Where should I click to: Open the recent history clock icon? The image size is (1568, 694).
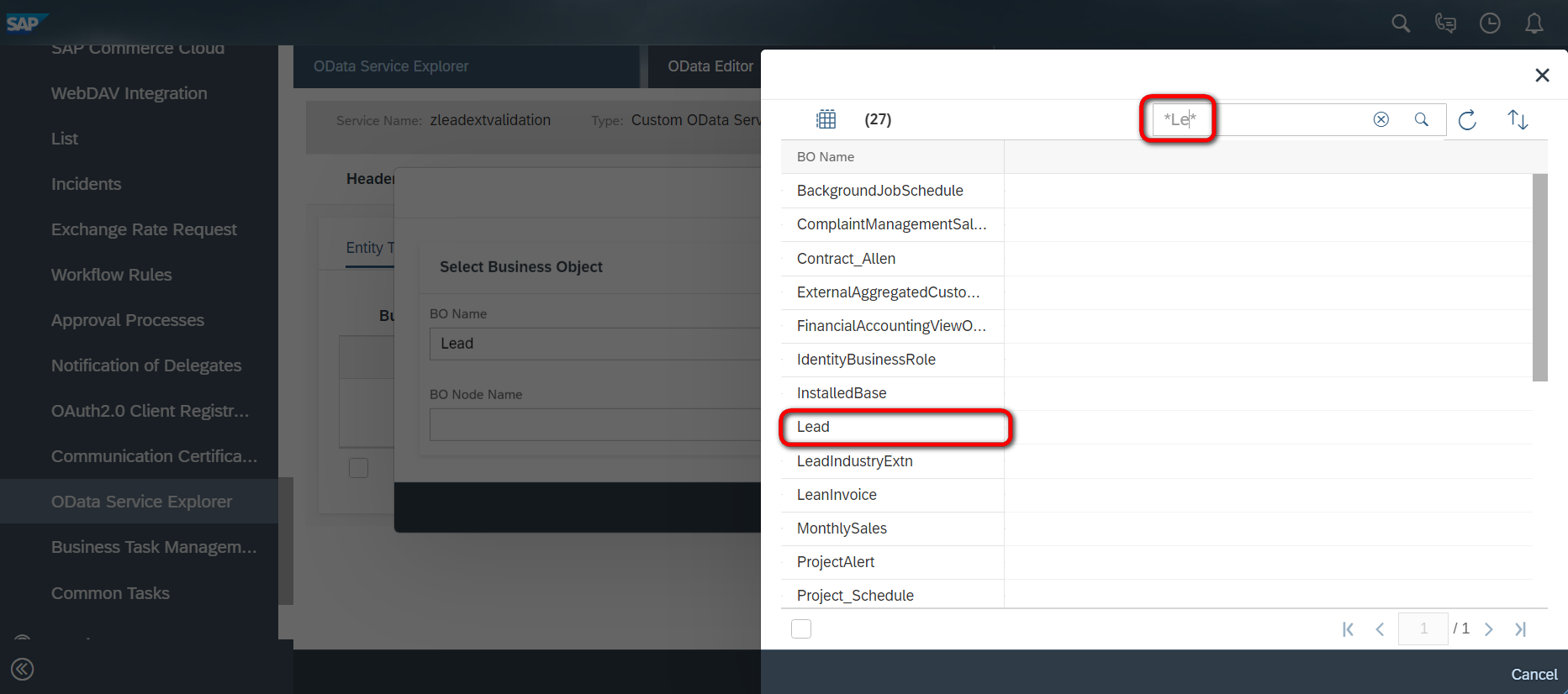click(x=1490, y=24)
